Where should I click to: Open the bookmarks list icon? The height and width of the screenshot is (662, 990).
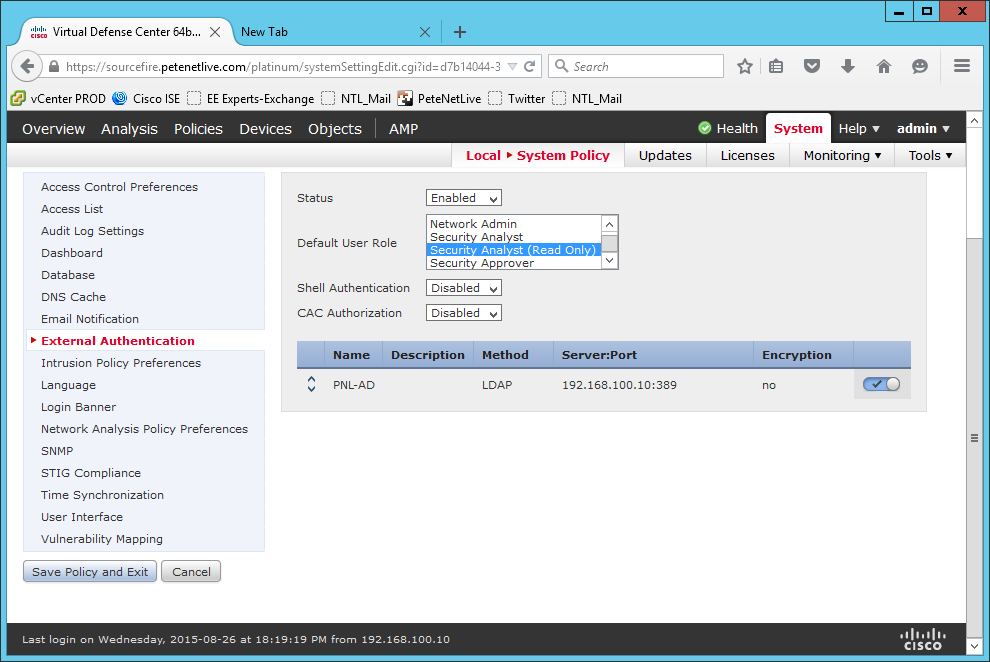click(x=776, y=66)
